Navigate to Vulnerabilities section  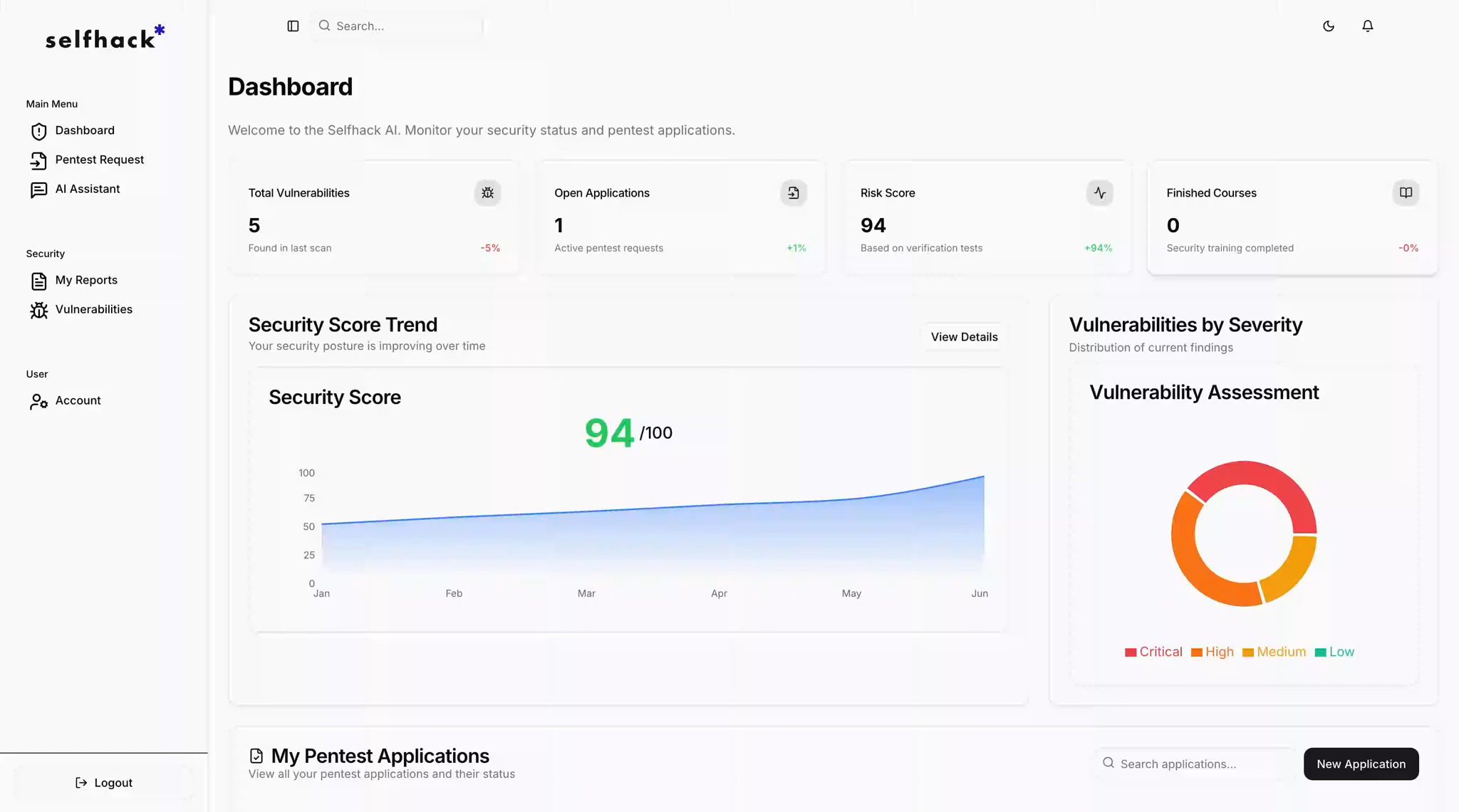coord(93,309)
